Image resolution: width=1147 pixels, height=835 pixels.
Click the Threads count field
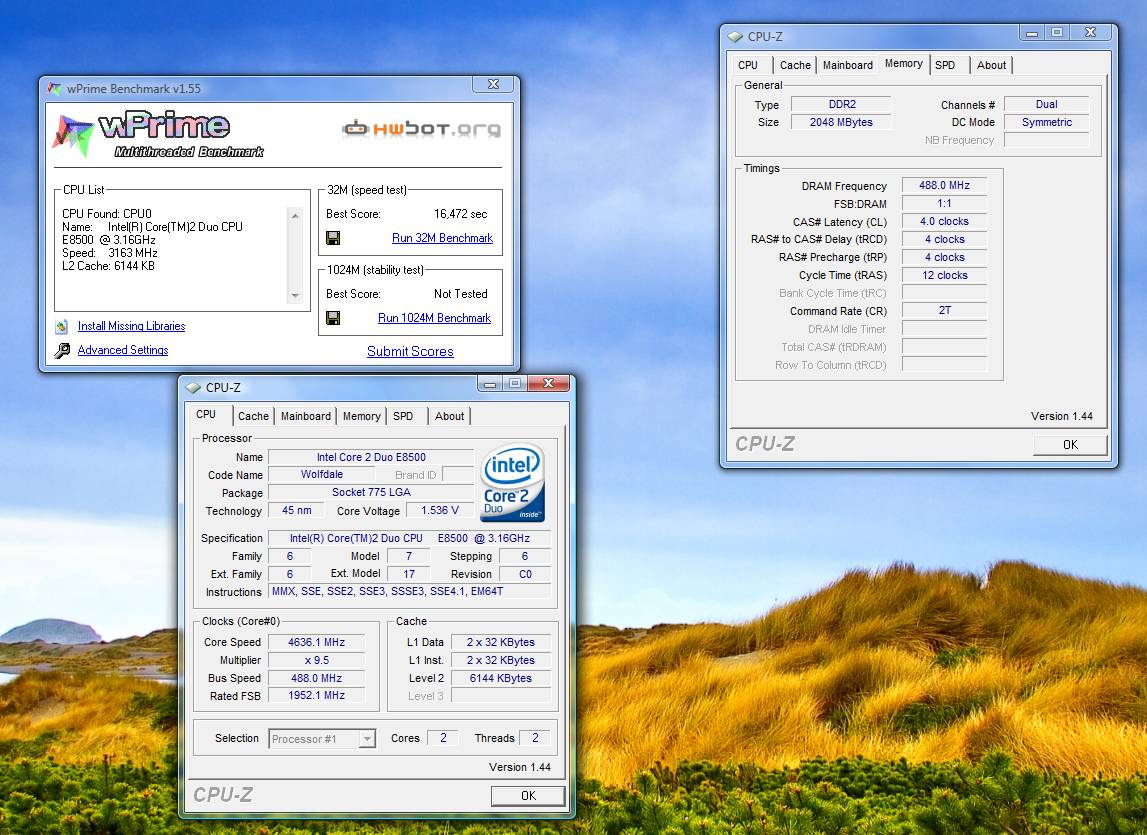click(x=535, y=738)
